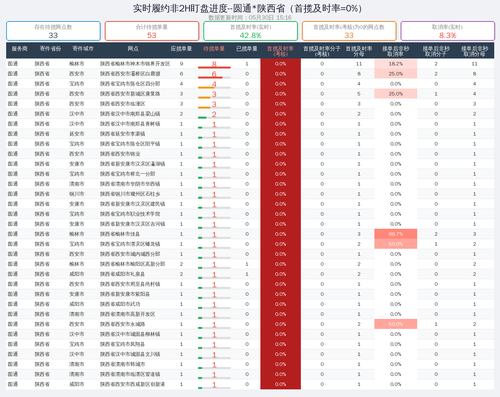Click the 首揽及时率分母 column header
500x397 pixels.
[x=359, y=51]
